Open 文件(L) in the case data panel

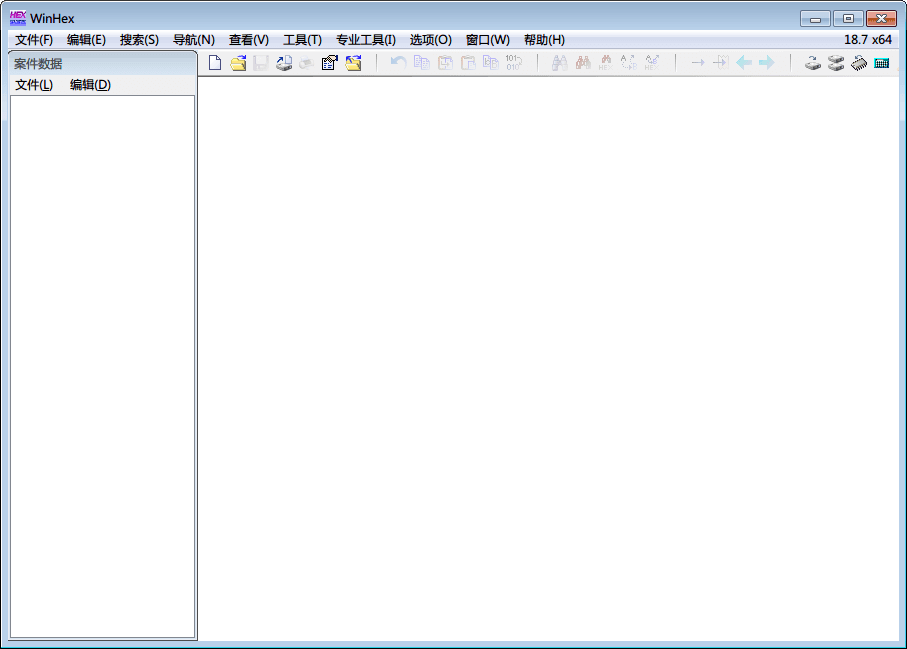pyautogui.click(x=34, y=84)
